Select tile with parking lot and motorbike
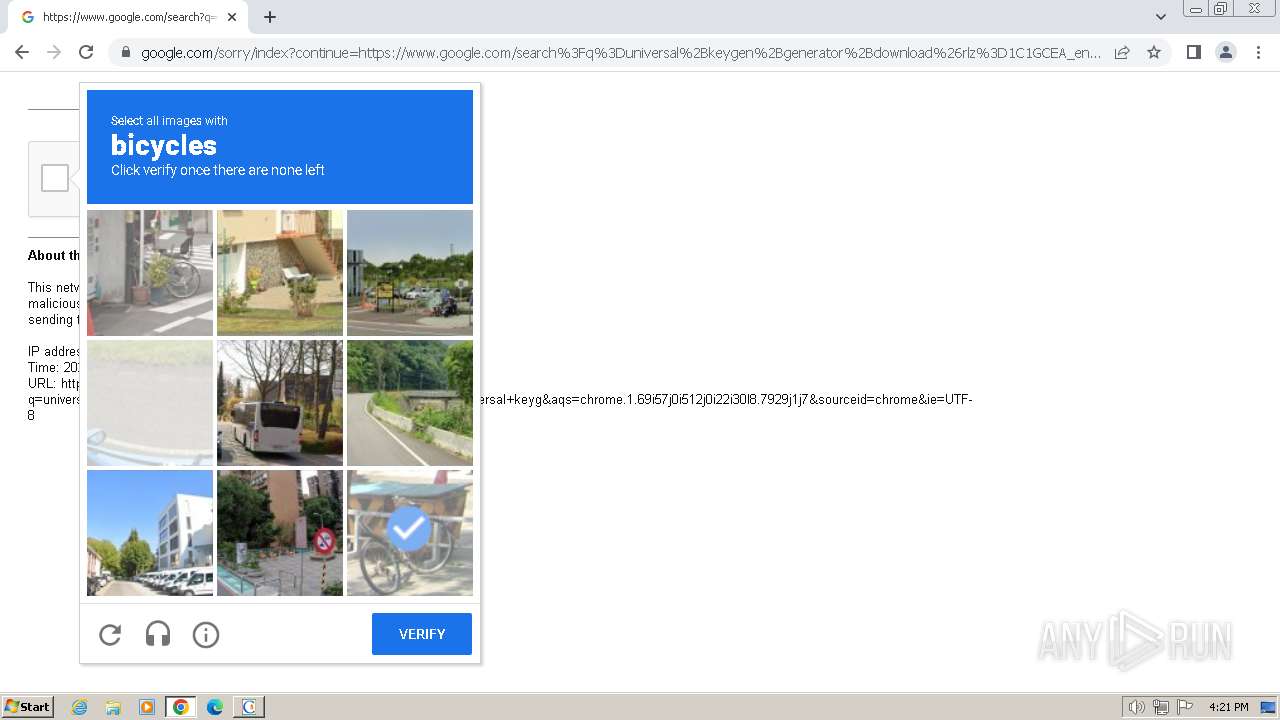Viewport: 1280px width, 720px height. tap(410, 273)
